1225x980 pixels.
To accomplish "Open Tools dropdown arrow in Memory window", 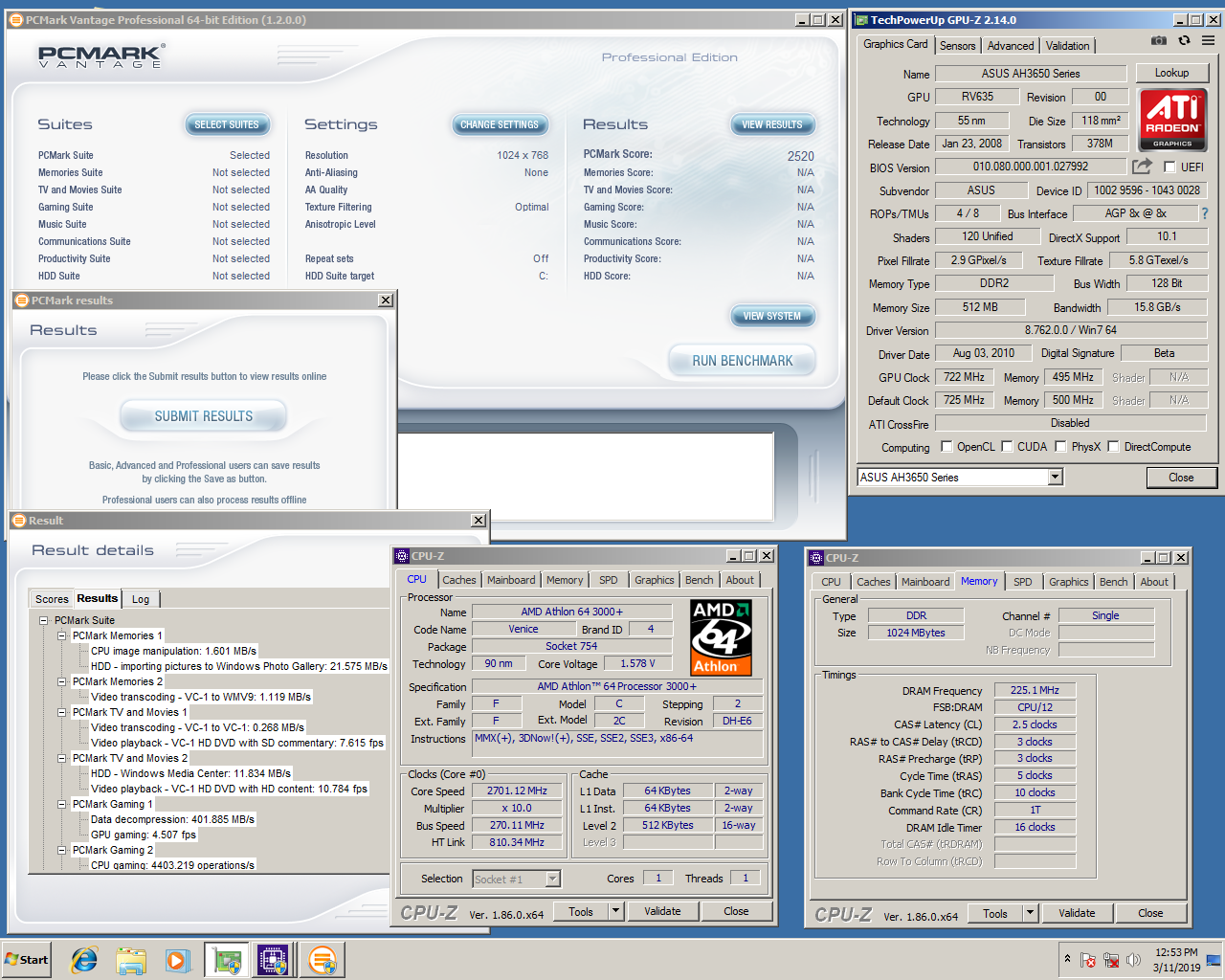I will 1031,913.
